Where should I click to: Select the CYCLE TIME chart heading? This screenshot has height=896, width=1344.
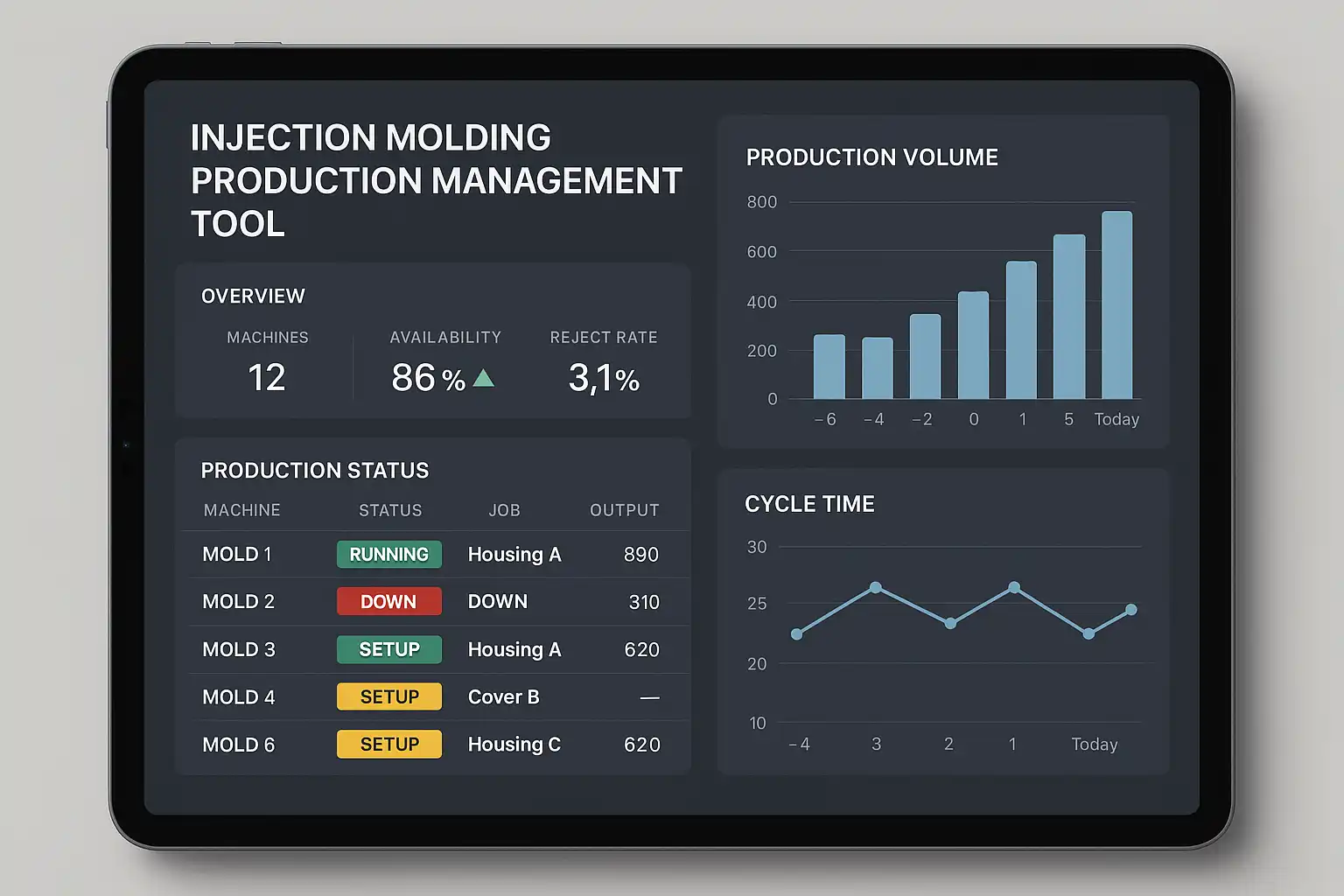[x=810, y=504]
